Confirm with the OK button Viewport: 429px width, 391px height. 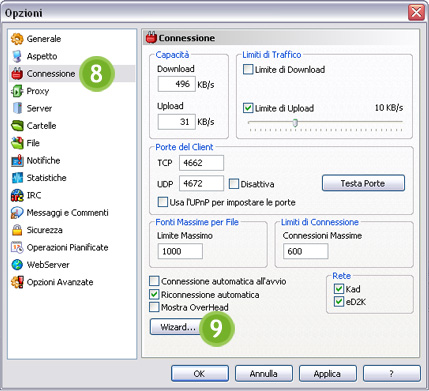pyautogui.click(x=200, y=374)
